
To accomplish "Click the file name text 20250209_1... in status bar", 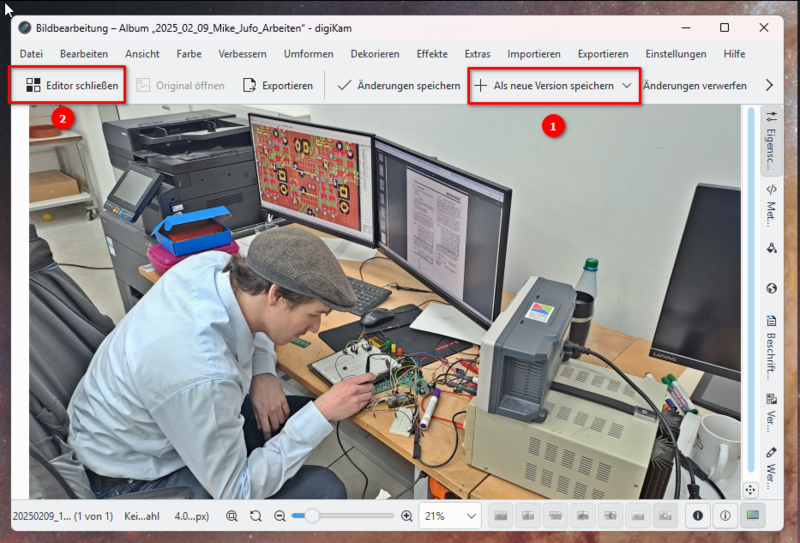I will point(63,516).
